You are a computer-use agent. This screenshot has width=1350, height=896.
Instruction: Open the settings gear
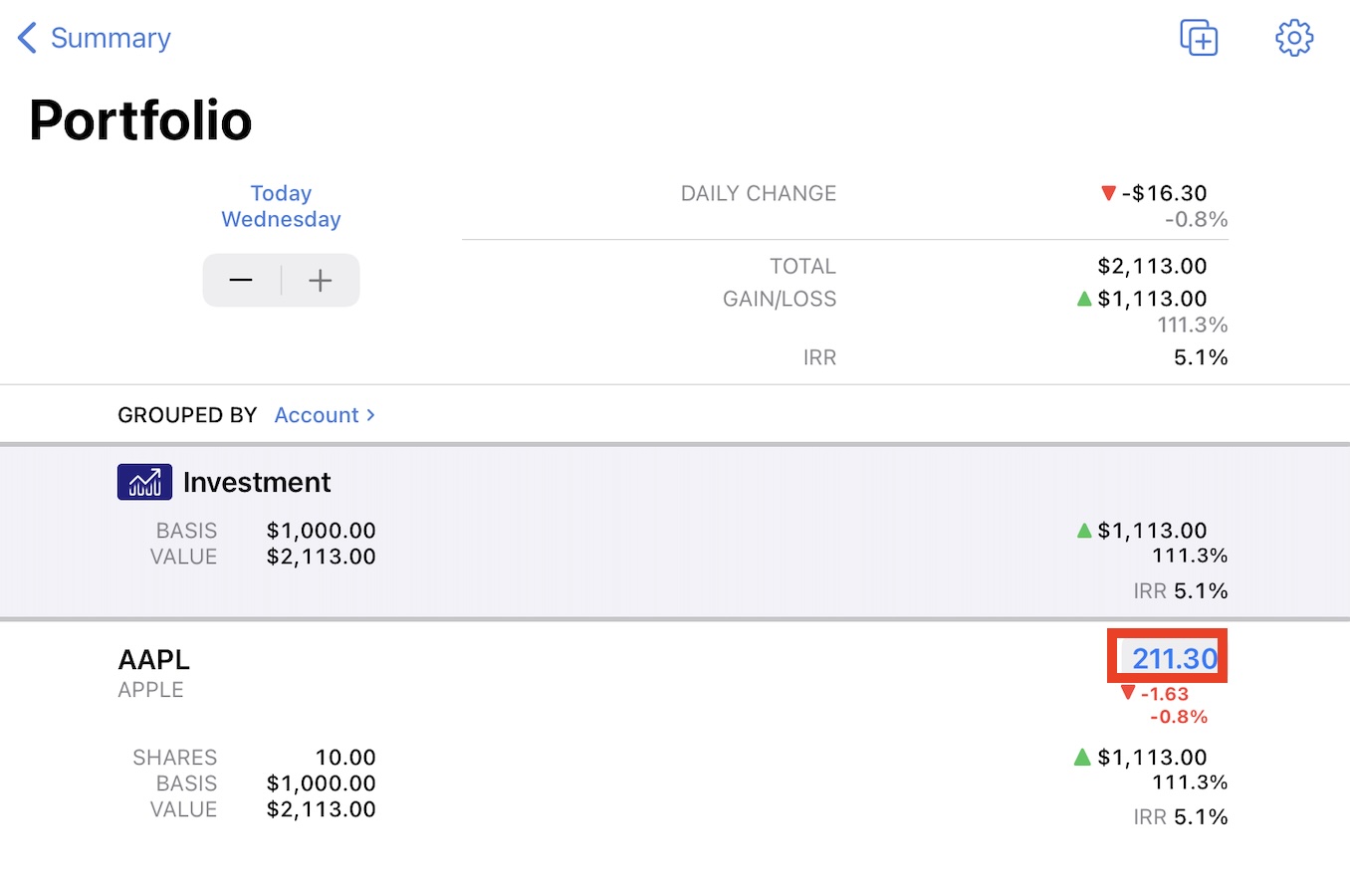1293,38
